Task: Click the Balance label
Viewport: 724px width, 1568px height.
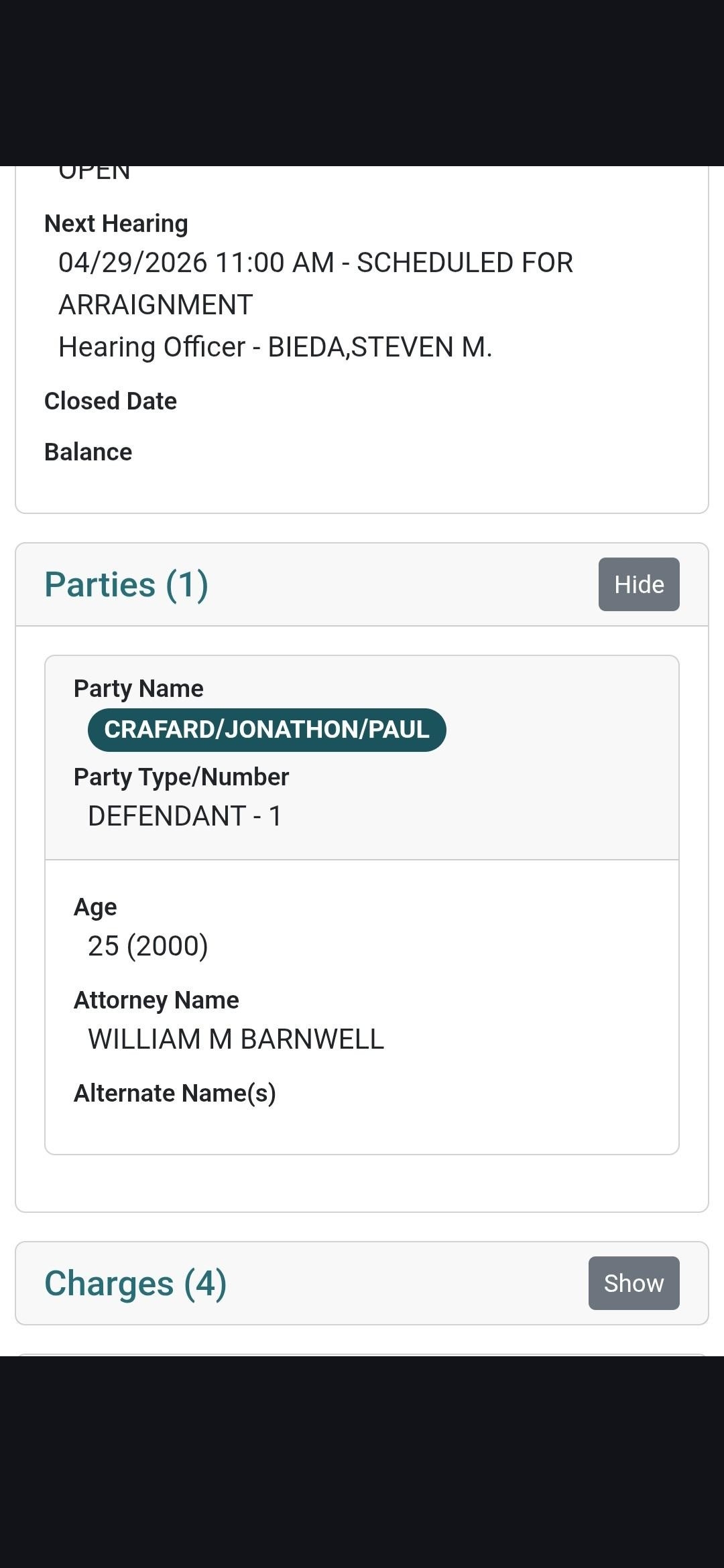Action: tap(88, 452)
